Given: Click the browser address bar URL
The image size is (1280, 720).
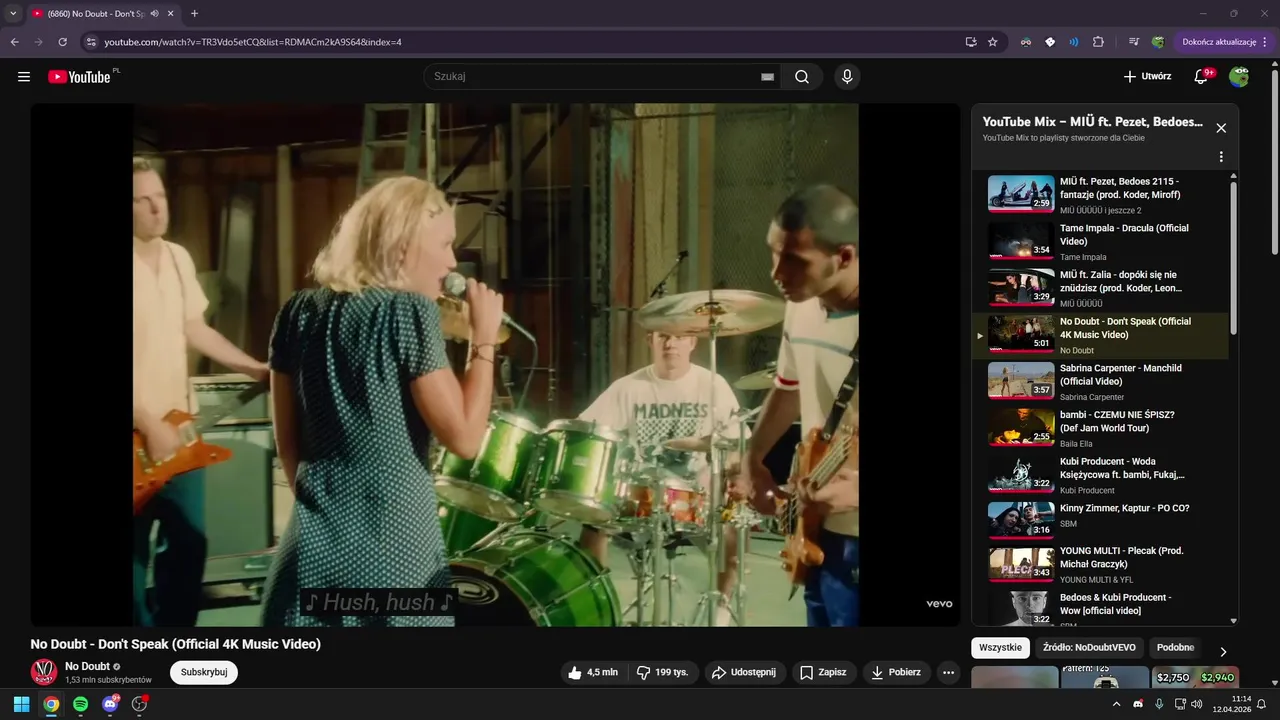Looking at the screenshot, I should pos(253,42).
